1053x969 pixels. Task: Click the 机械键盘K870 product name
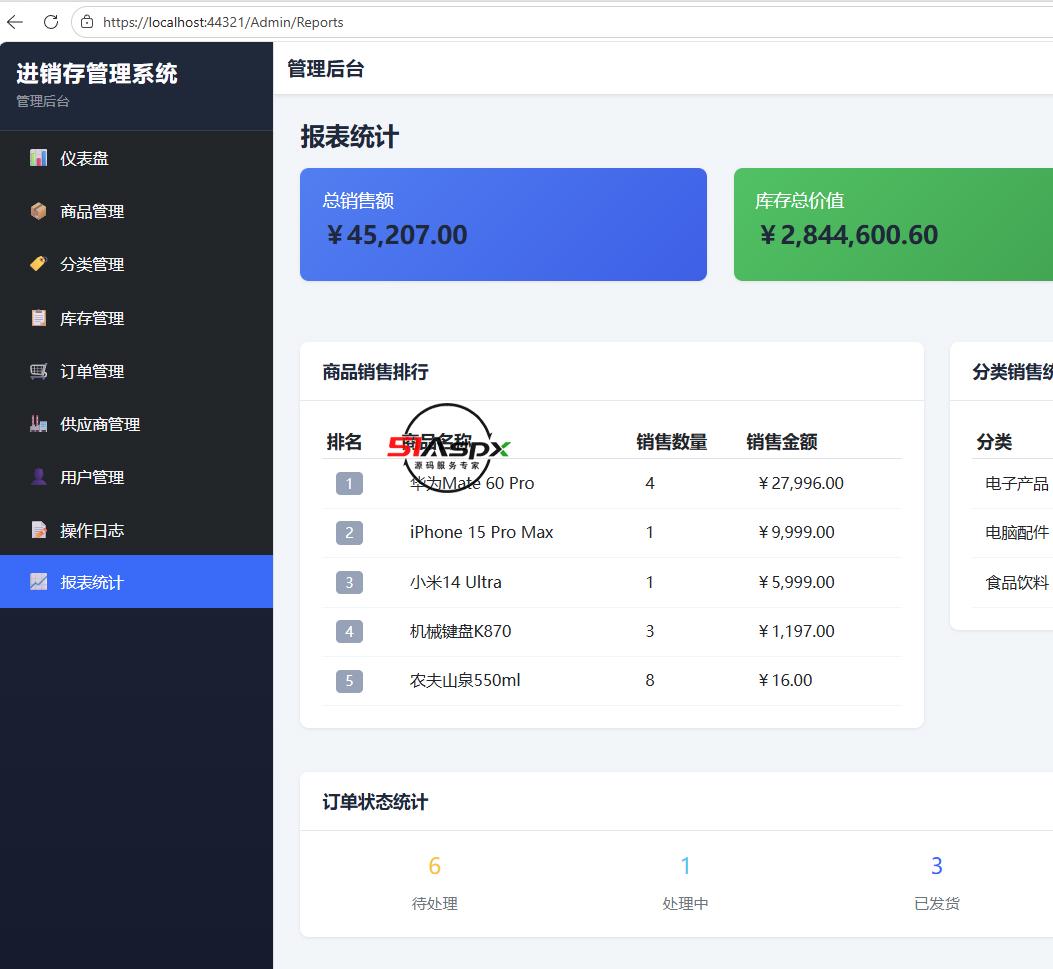pos(460,631)
